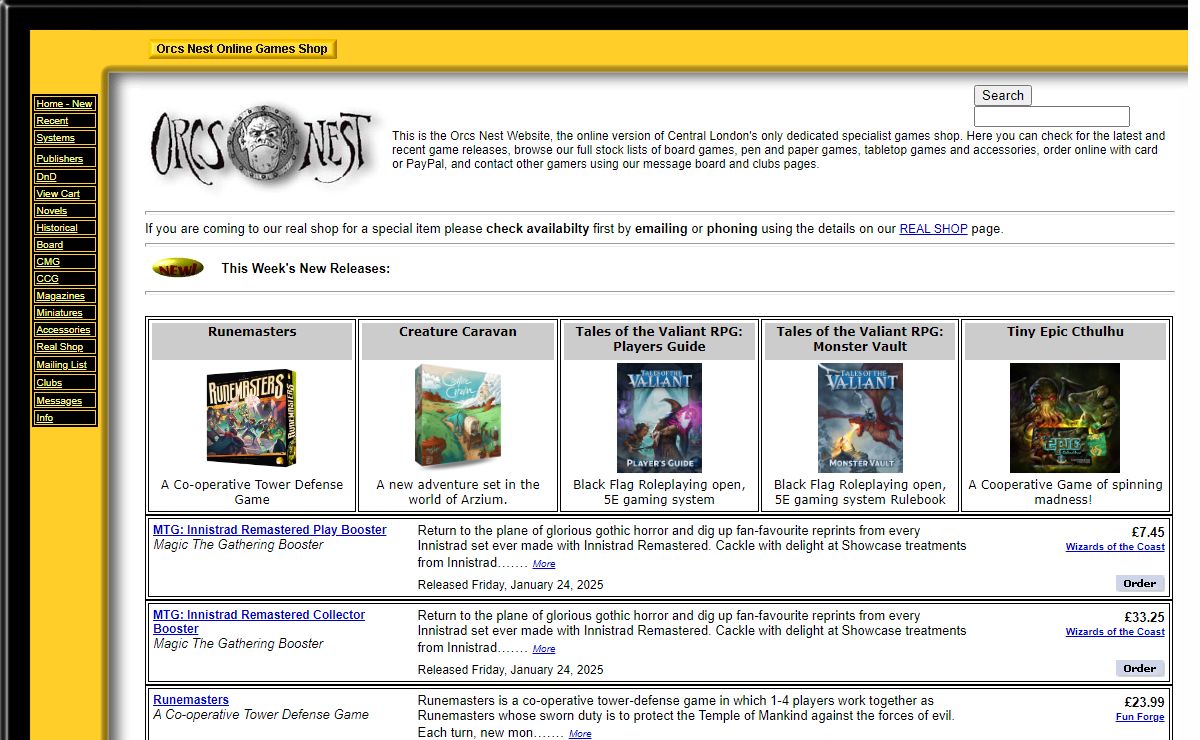
Task: Open Wizards of the Coast link for Play Booster
Action: pos(1115,547)
